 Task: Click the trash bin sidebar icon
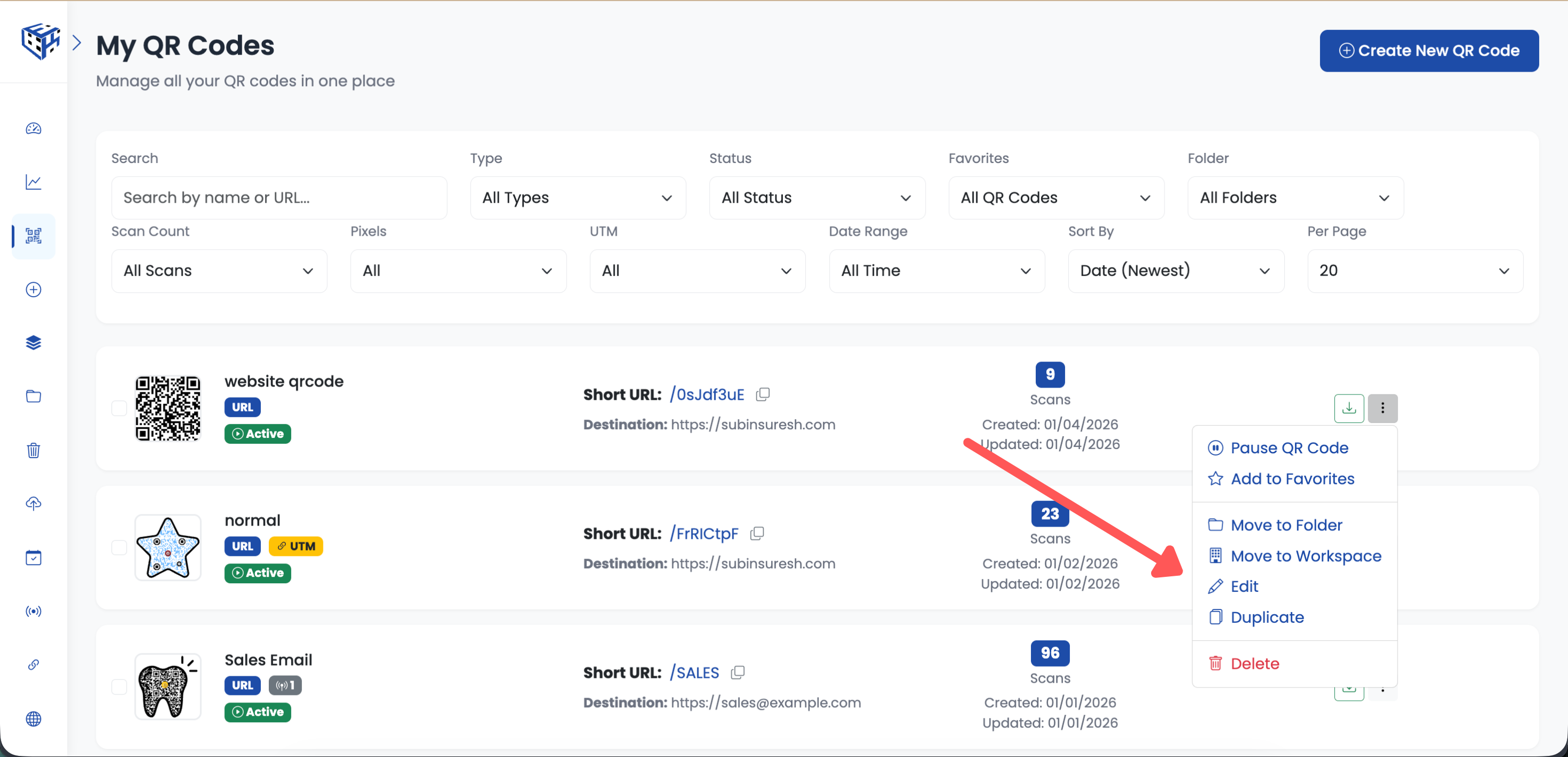34,450
